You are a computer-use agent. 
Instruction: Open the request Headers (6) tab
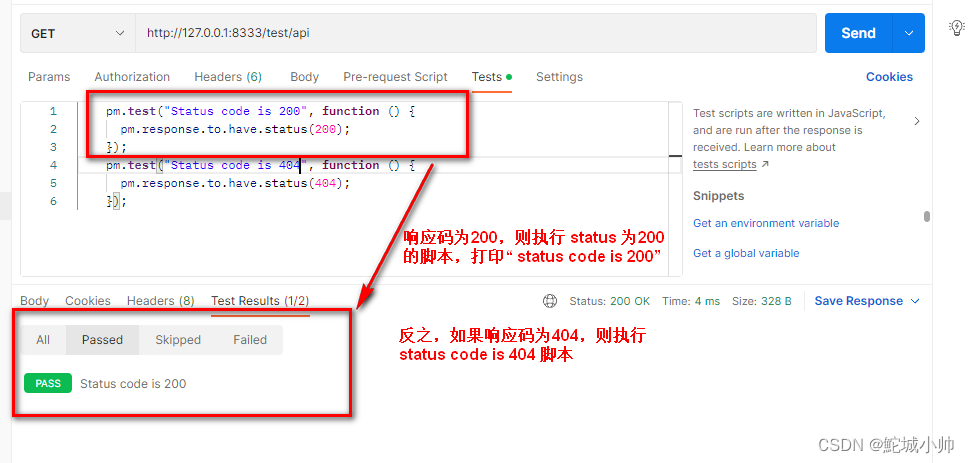228,77
